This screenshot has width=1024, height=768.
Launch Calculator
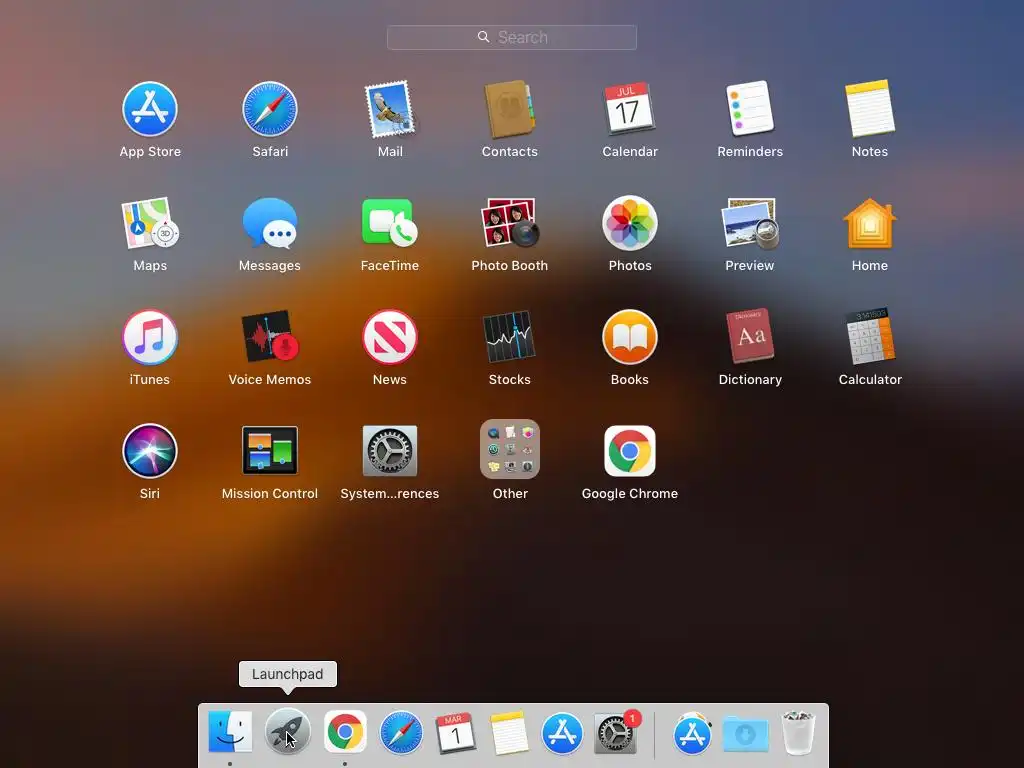tap(870, 338)
